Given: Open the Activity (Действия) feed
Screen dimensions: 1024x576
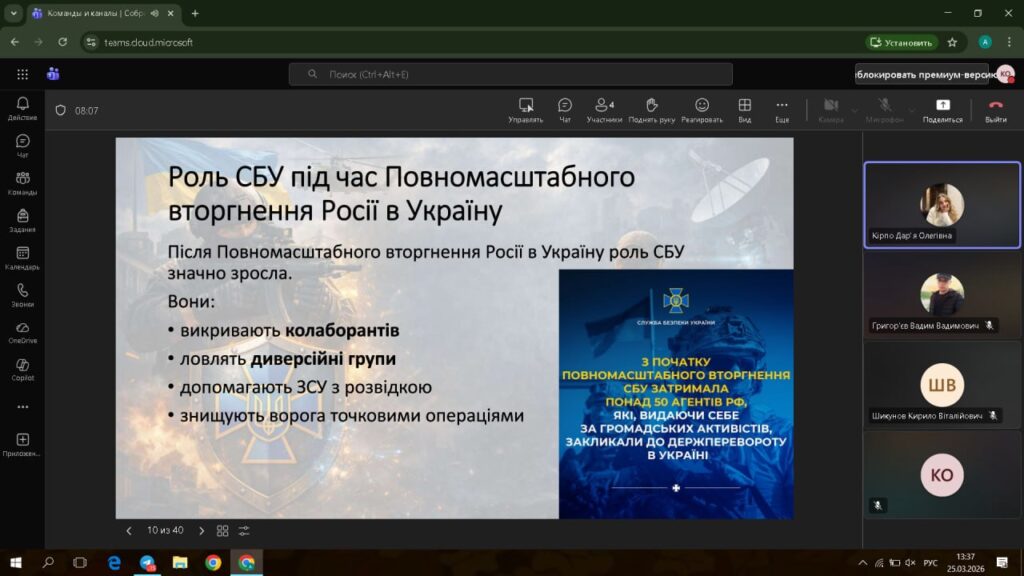Looking at the screenshot, I should pyautogui.click(x=22, y=108).
